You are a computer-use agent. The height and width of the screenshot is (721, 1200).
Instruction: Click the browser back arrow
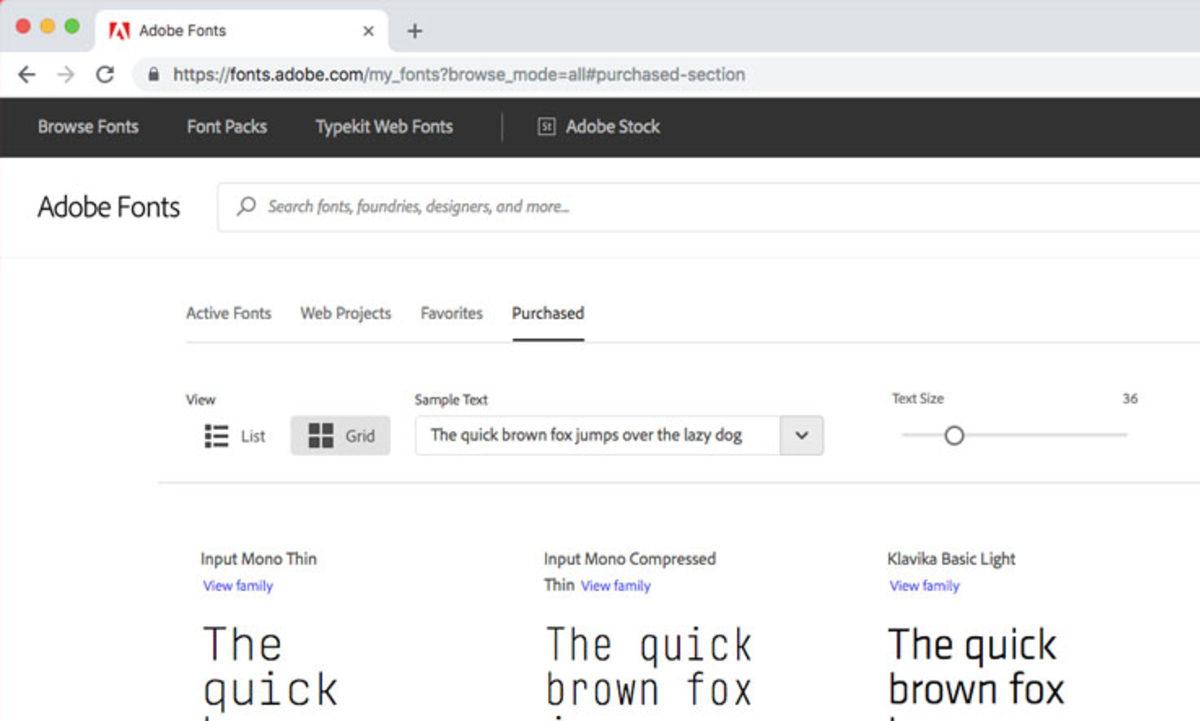27,75
